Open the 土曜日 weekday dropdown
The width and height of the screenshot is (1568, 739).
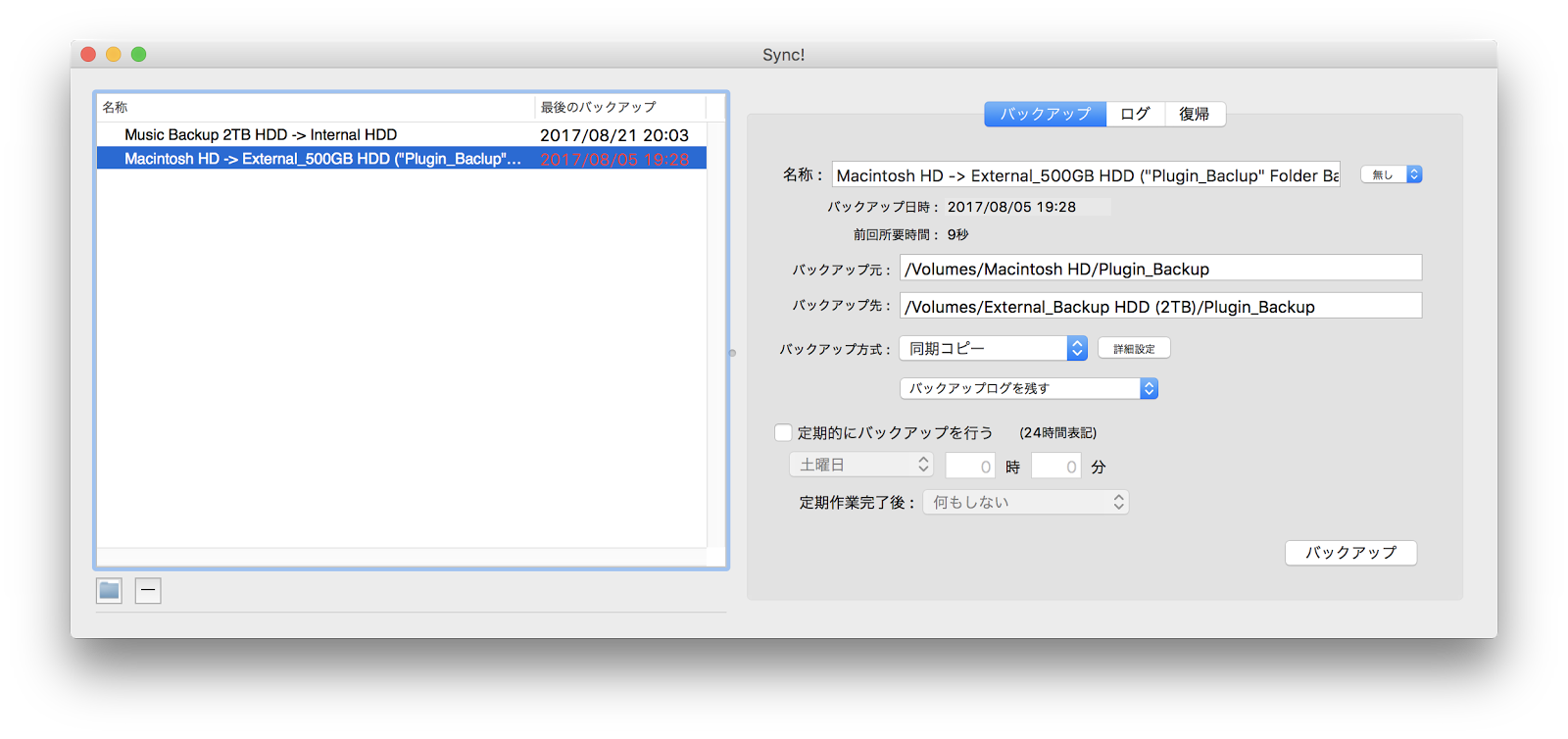861,465
